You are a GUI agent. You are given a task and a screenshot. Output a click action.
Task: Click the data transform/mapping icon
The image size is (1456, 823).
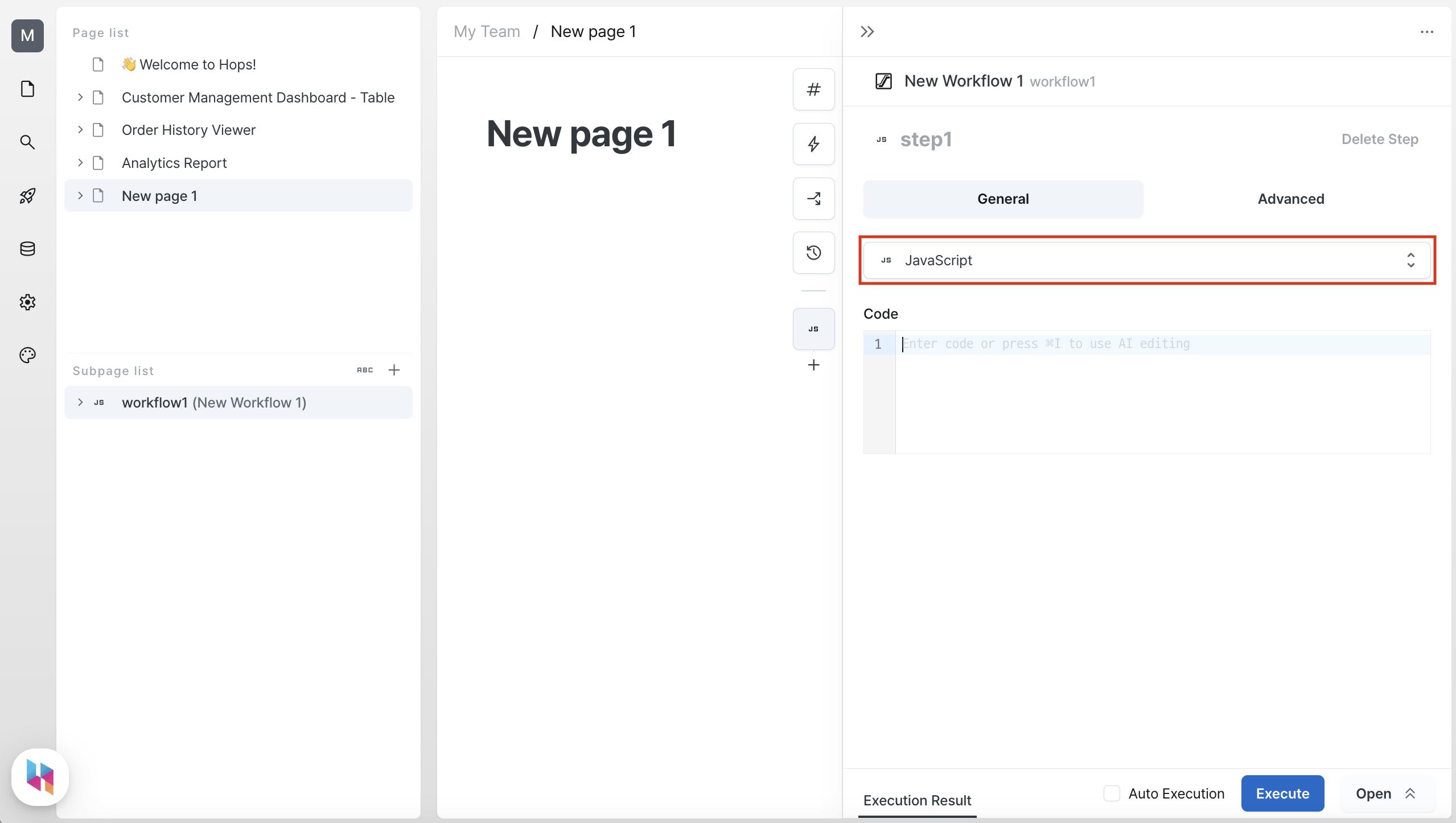[814, 198]
